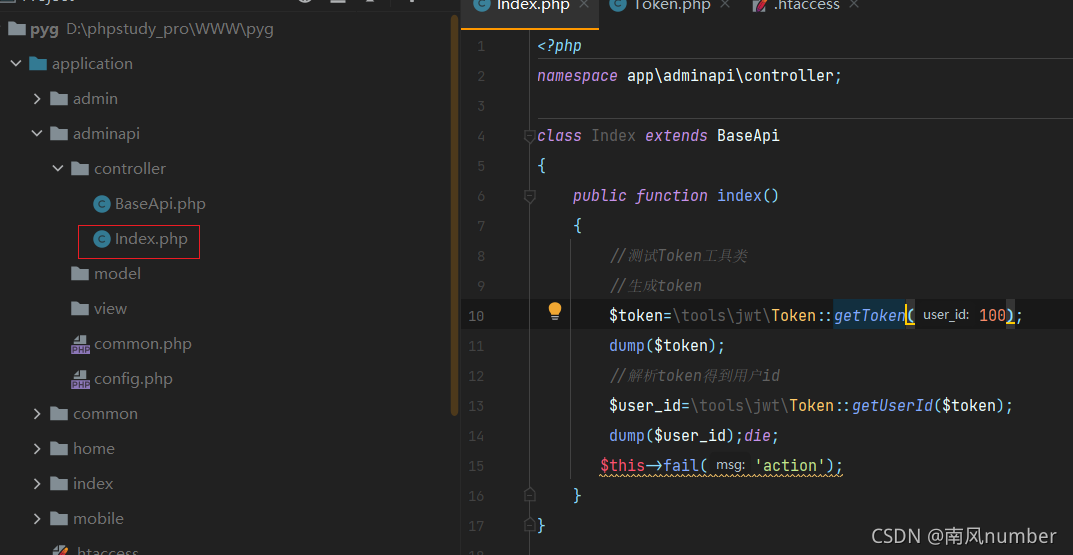
Task: Click the application folder icon
Action: pos(38,64)
